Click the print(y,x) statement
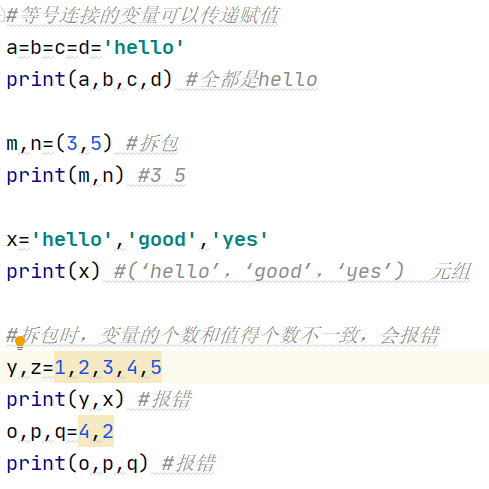Viewport: 489px width, 489px height. (65, 399)
